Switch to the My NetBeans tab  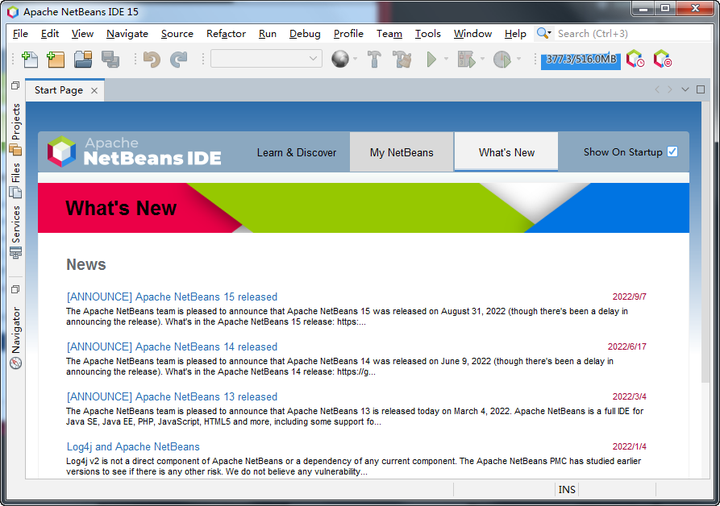coord(402,152)
